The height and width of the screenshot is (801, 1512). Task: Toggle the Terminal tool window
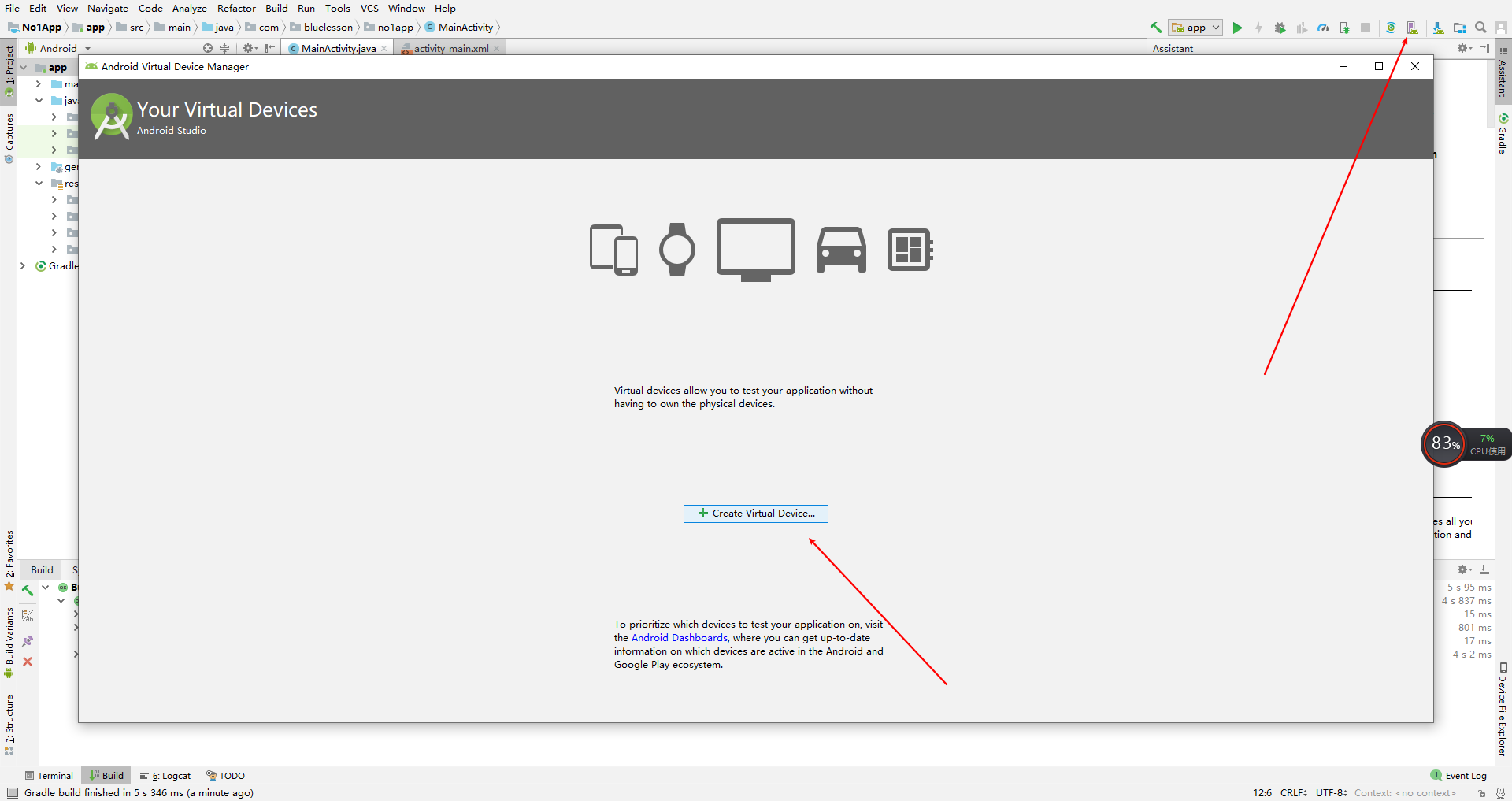pyautogui.click(x=49, y=776)
